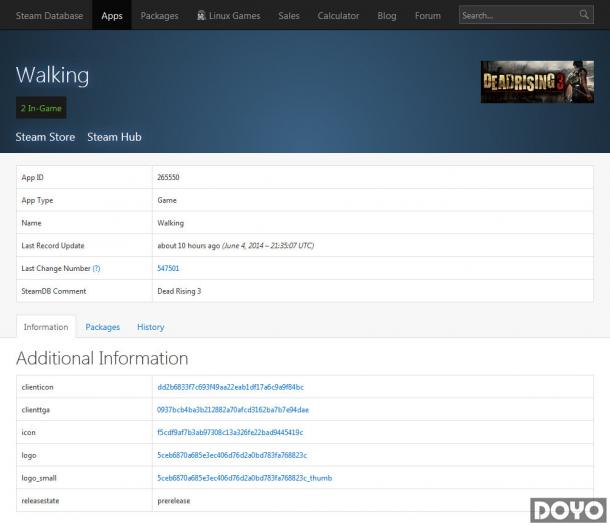Click the Last Record Update label
Image resolution: width=610 pixels, height=526 pixels.
point(53,245)
